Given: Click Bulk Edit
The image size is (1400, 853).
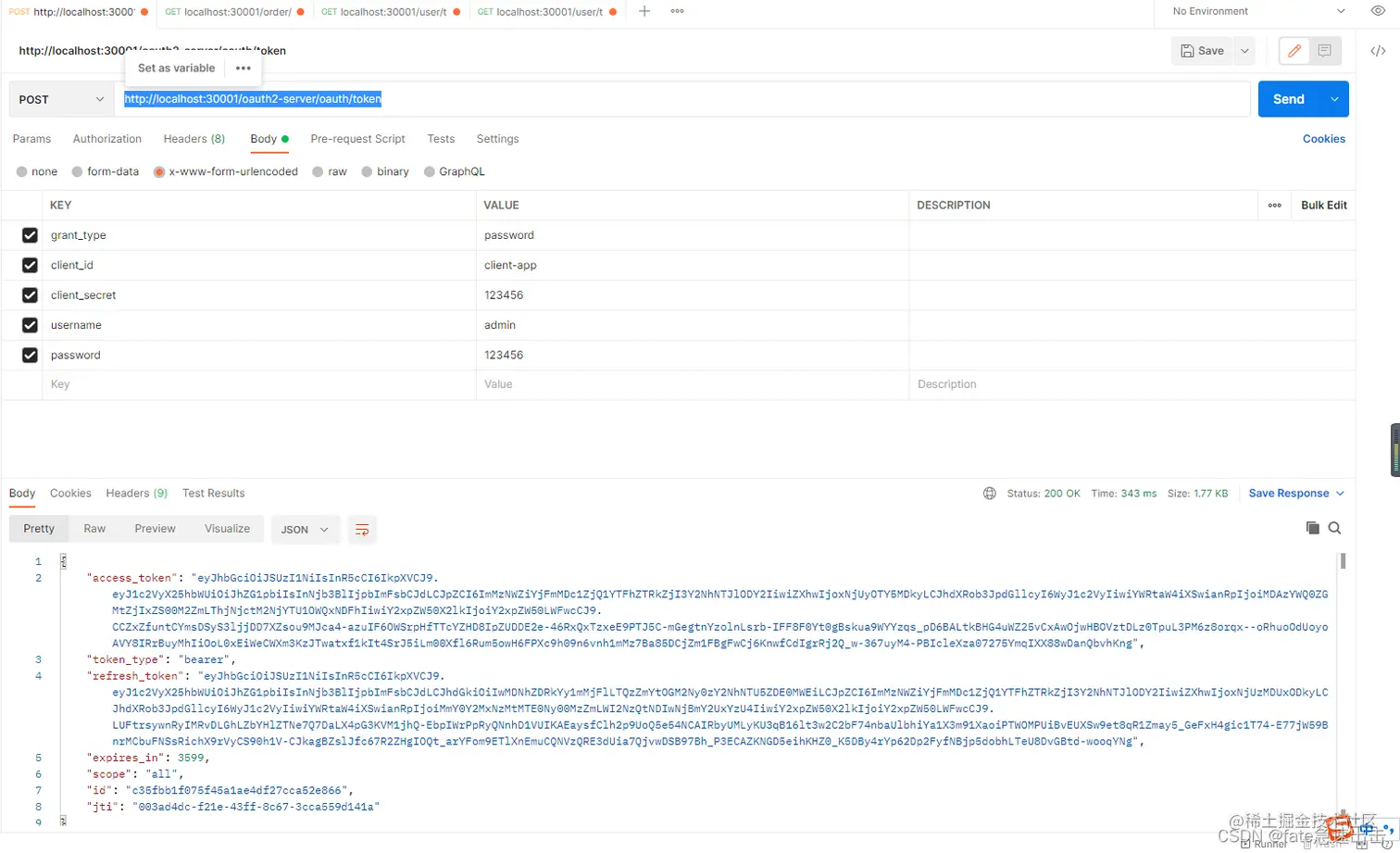Looking at the screenshot, I should (x=1323, y=206).
